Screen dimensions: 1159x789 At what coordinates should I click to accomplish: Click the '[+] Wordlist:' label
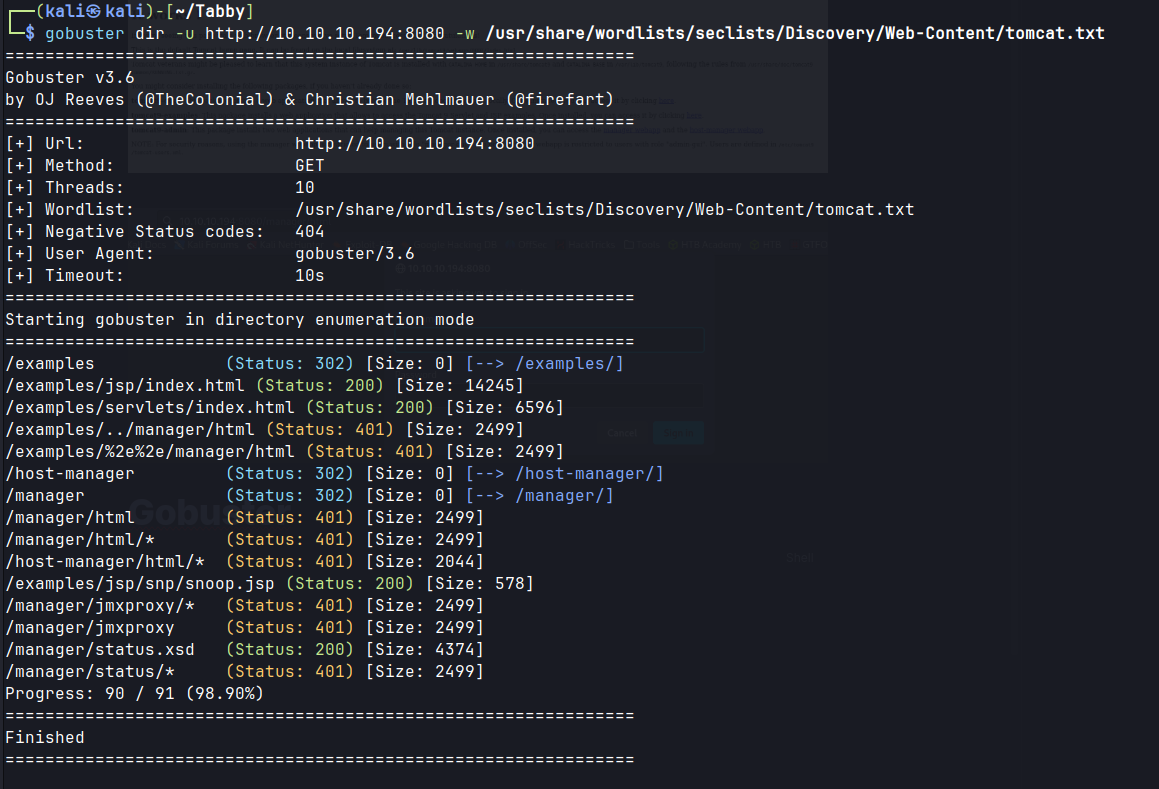tap(69, 210)
